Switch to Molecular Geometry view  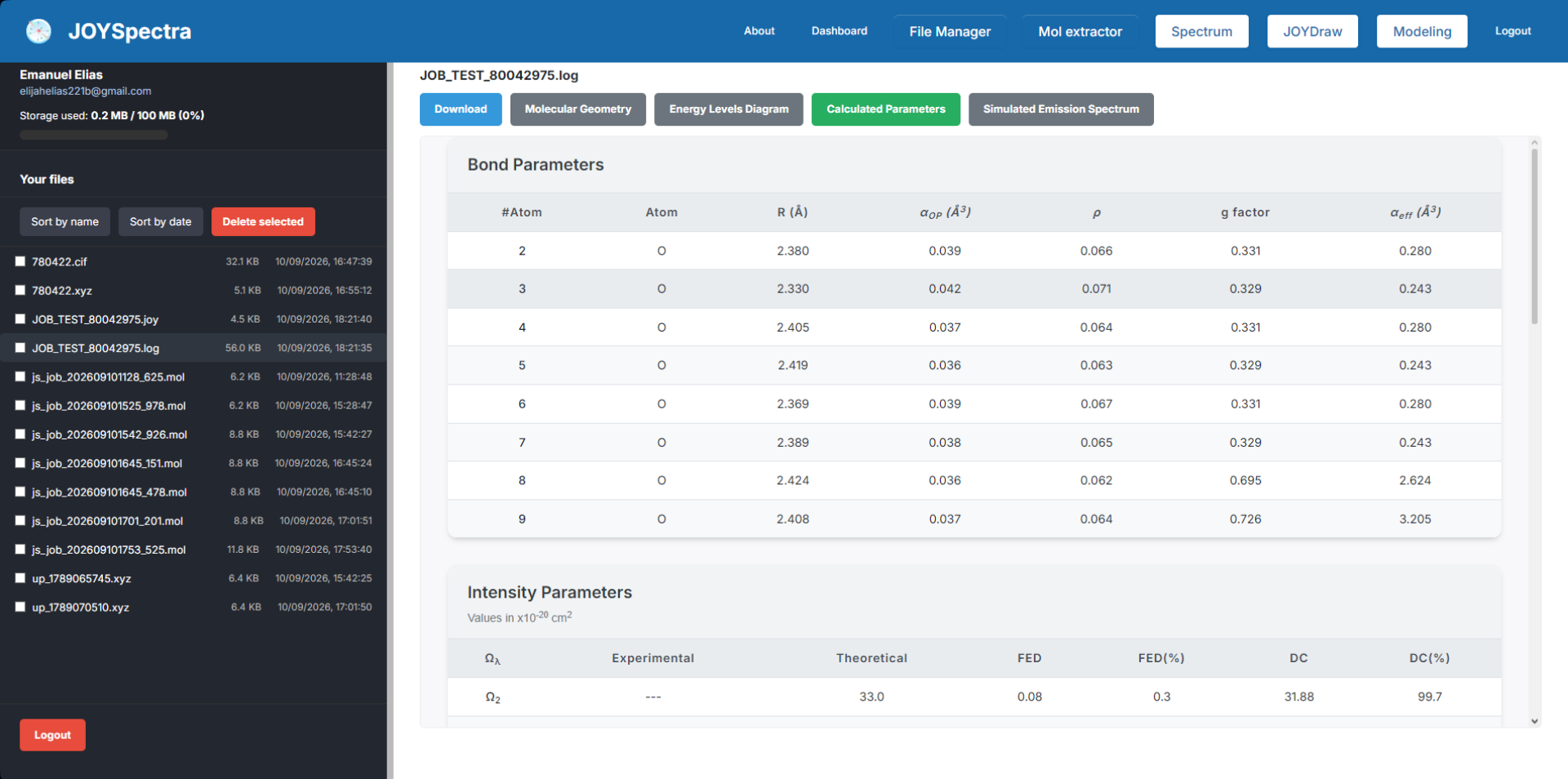pos(577,109)
